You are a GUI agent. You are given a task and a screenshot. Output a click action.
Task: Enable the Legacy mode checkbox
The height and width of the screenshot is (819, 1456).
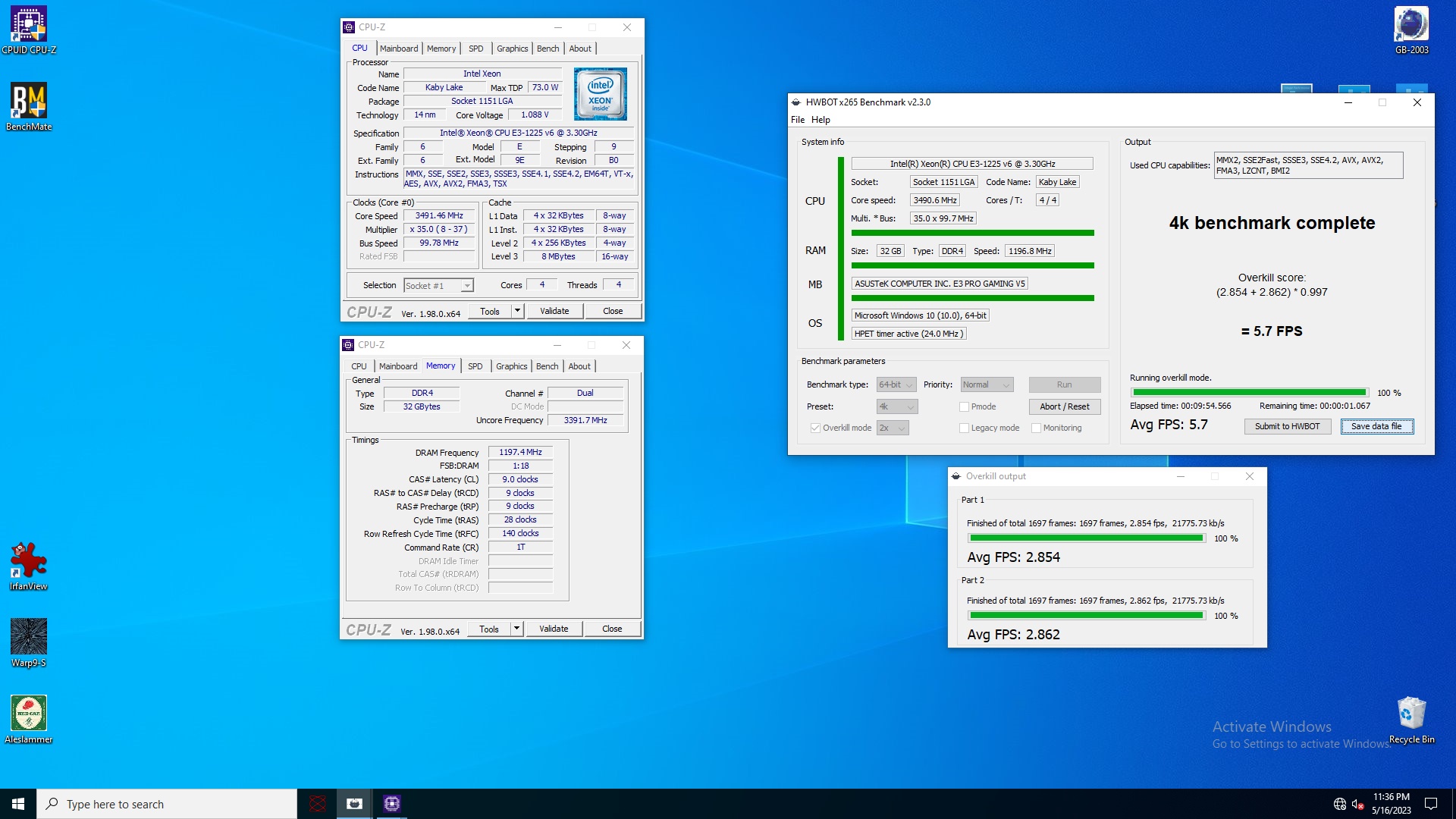pos(964,428)
